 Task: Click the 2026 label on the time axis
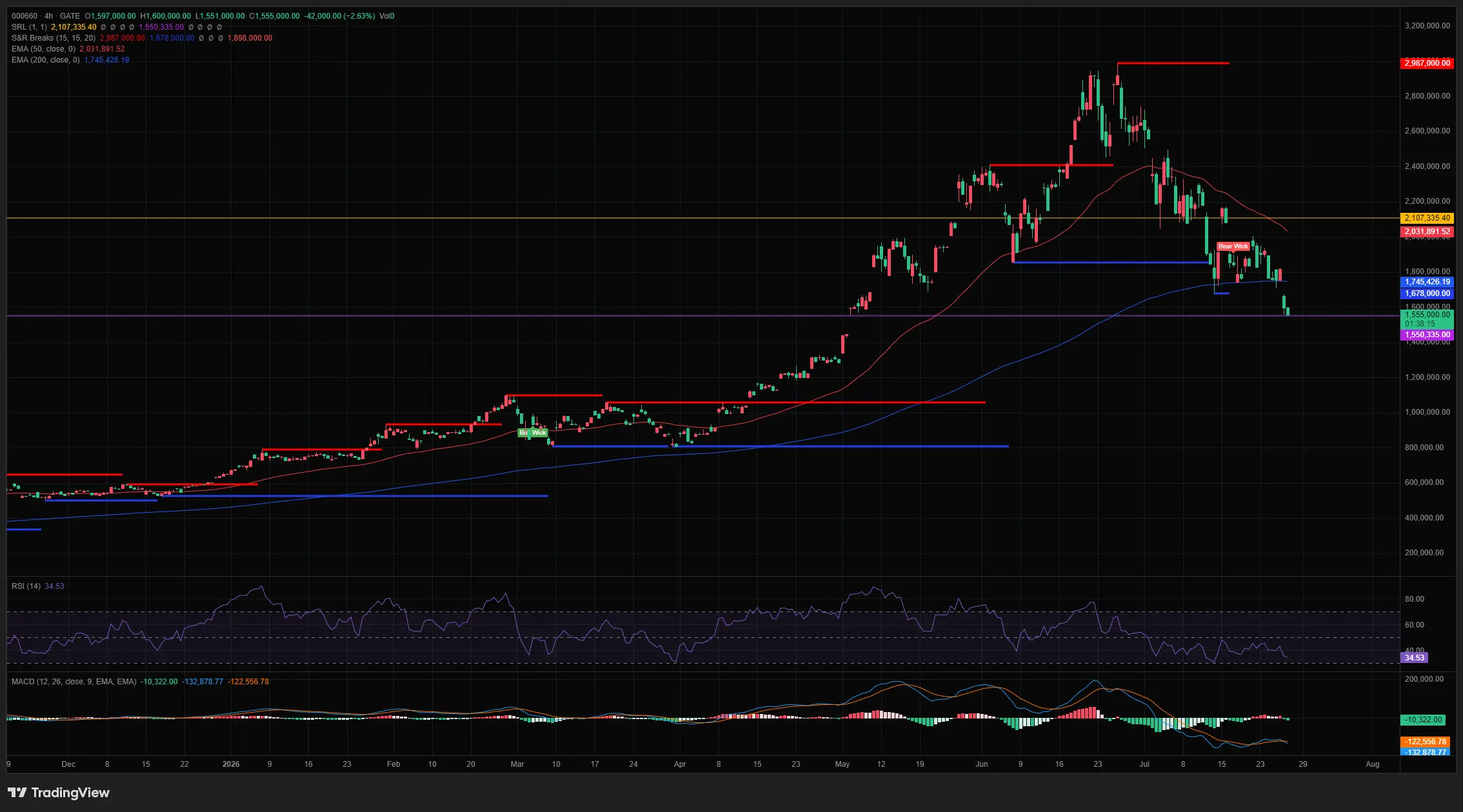coord(231,764)
